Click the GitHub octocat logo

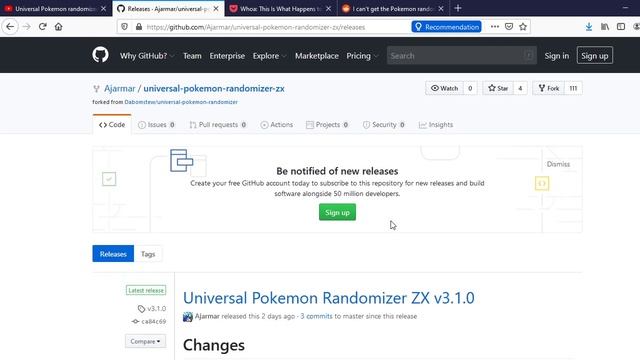pyautogui.click(x=100, y=55)
